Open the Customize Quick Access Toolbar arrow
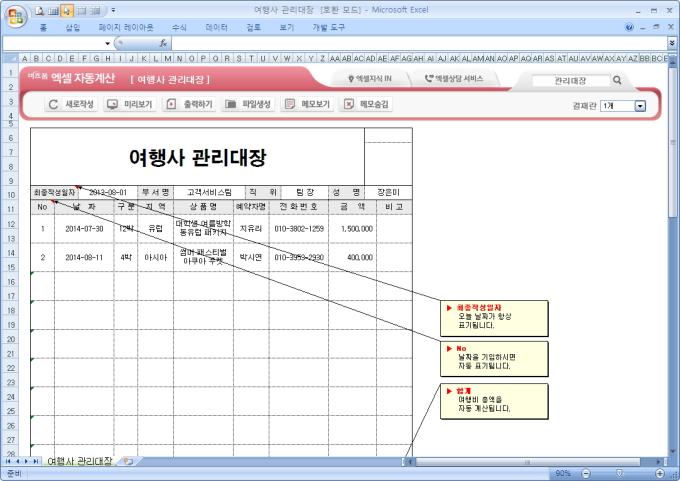The image size is (680, 481). (x=113, y=10)
